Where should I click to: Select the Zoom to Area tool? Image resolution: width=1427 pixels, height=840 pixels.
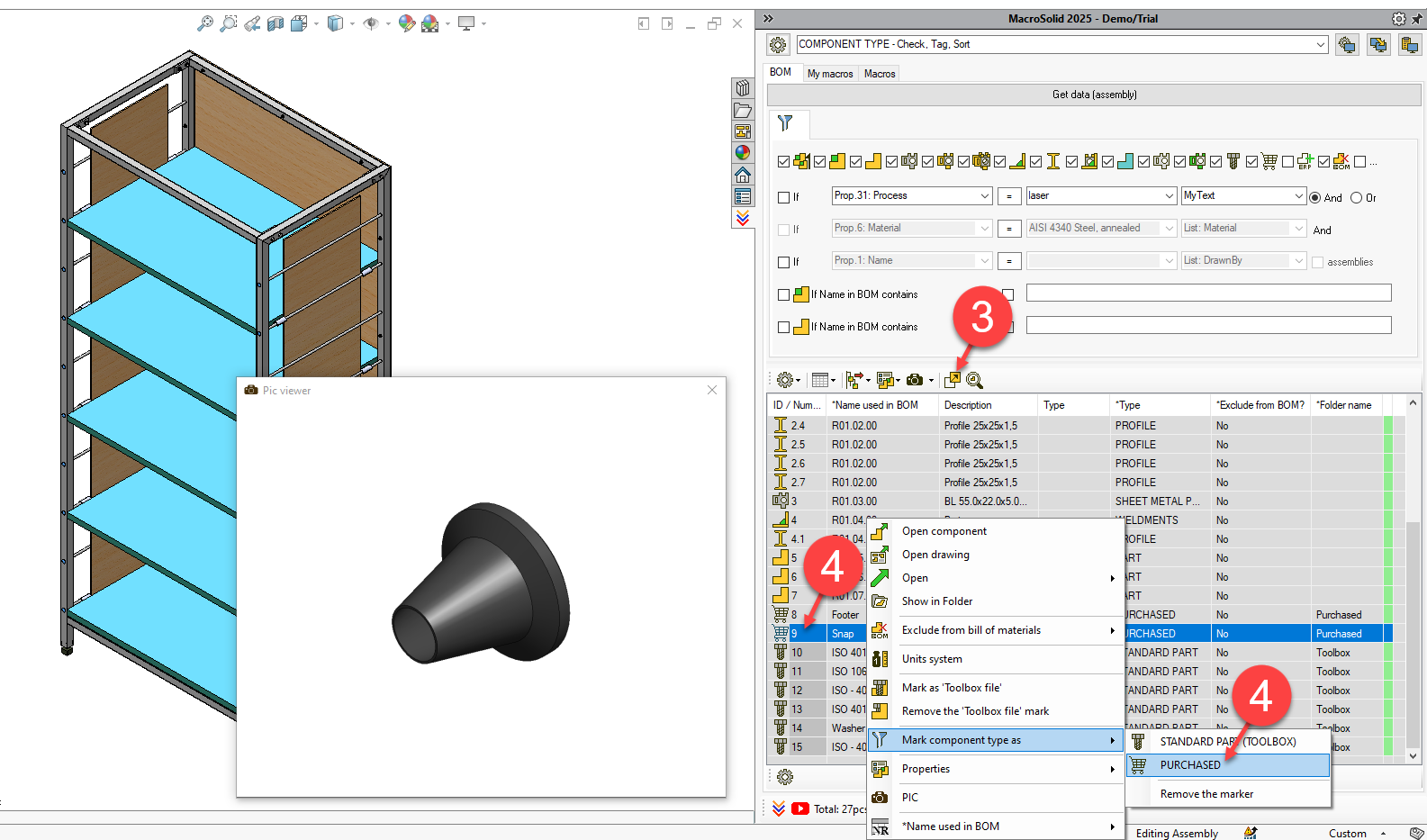click(x=229, y=23)
